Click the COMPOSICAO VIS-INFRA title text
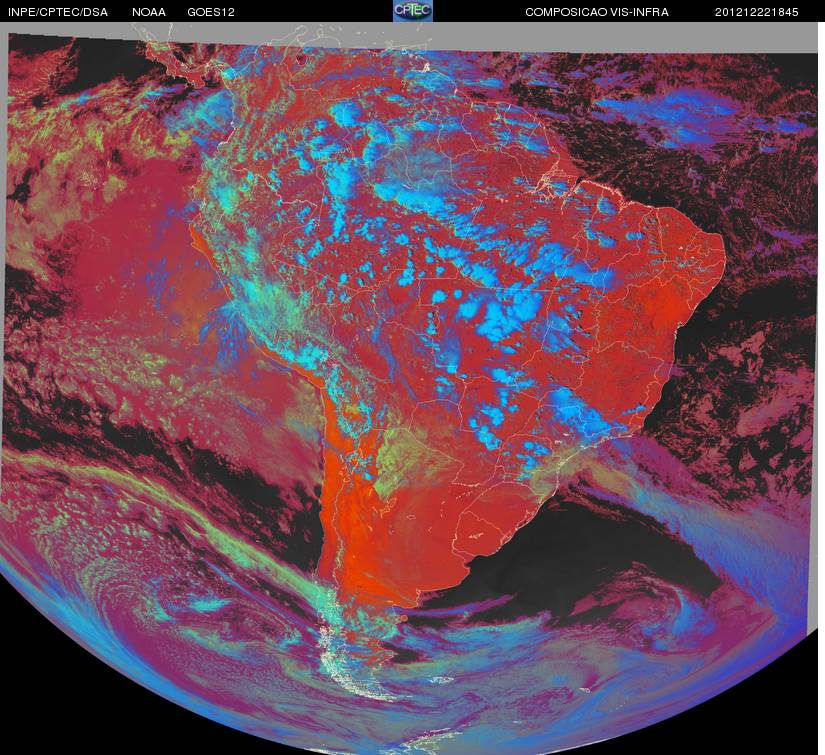The height and width of the screenshot is (755, 825). tap(597, 12)
